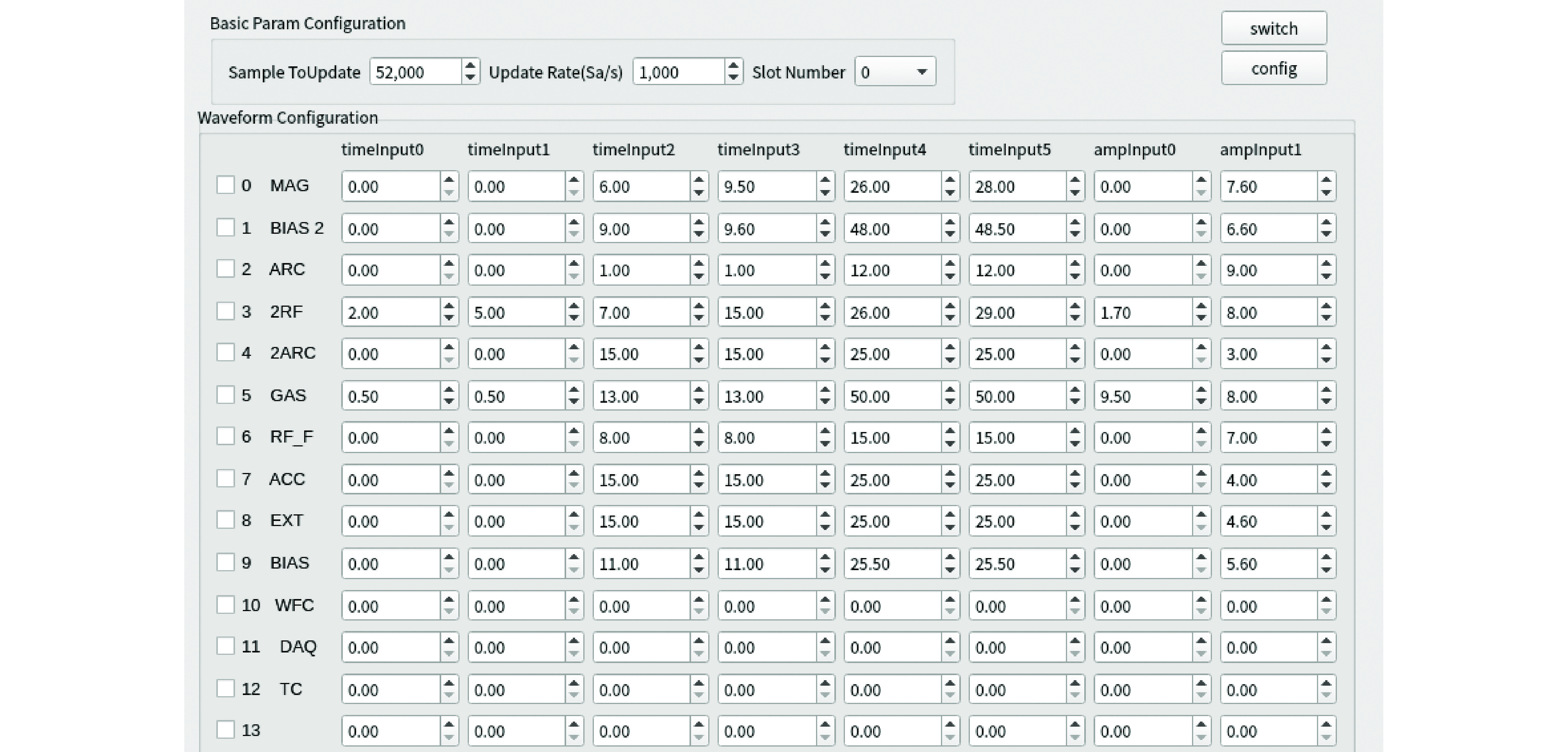
Task: Enable the checkbox for row 13
Action: point(225,730)
